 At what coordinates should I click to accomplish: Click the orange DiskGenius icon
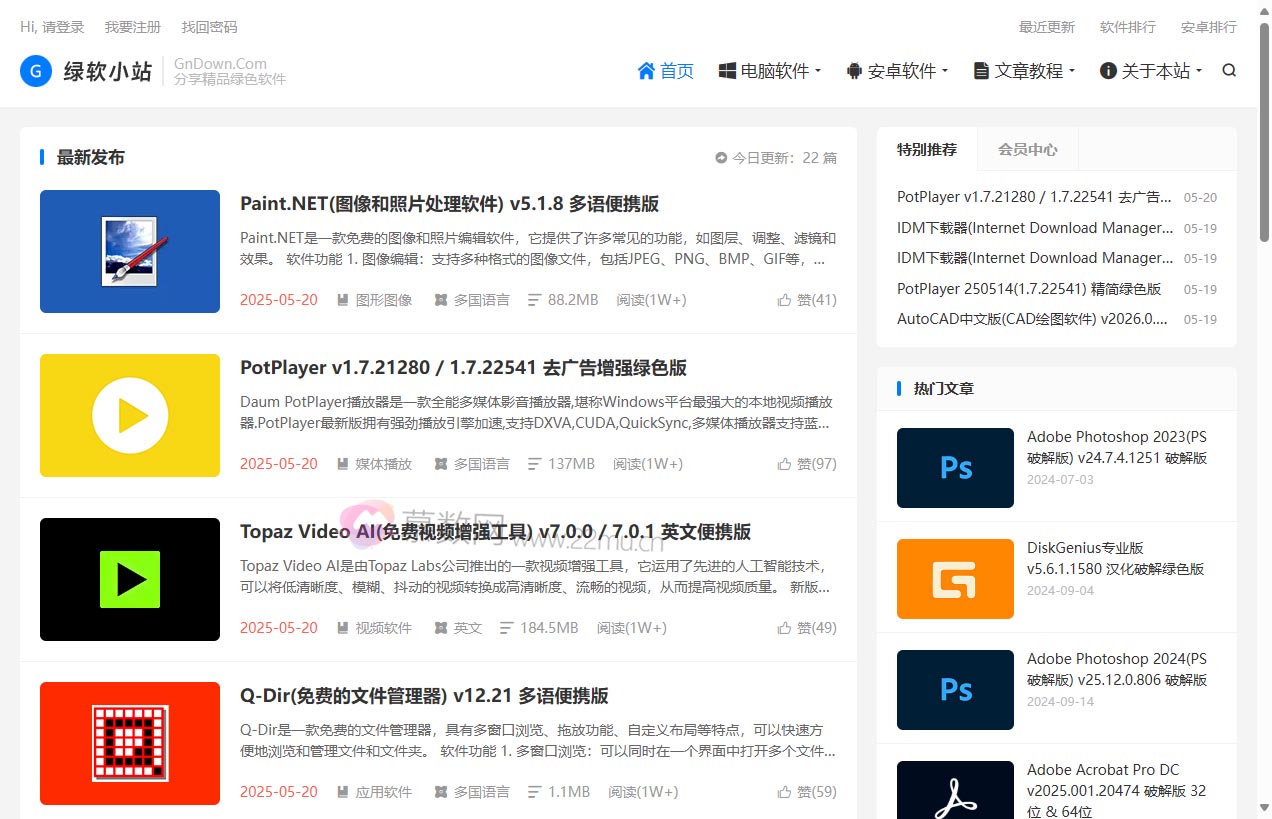954,579
